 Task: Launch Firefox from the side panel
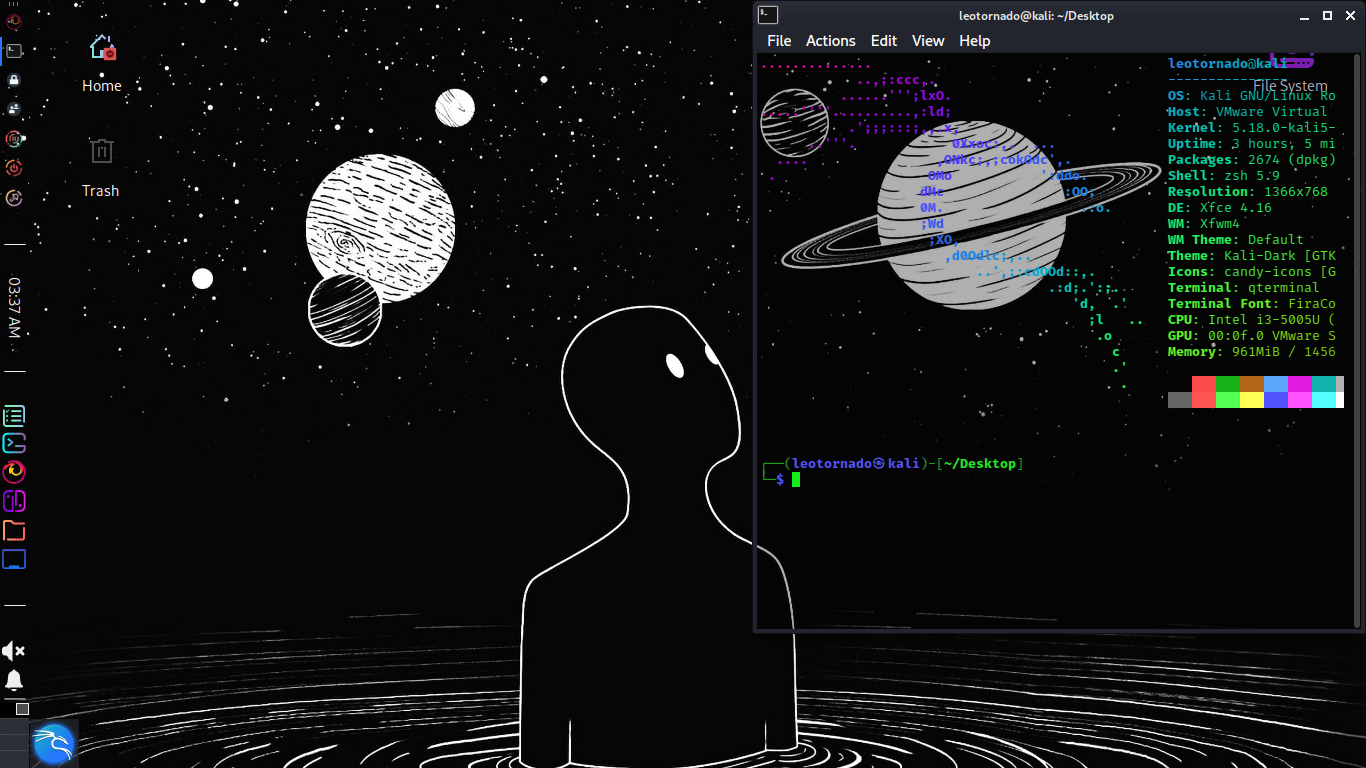(14, 471)
